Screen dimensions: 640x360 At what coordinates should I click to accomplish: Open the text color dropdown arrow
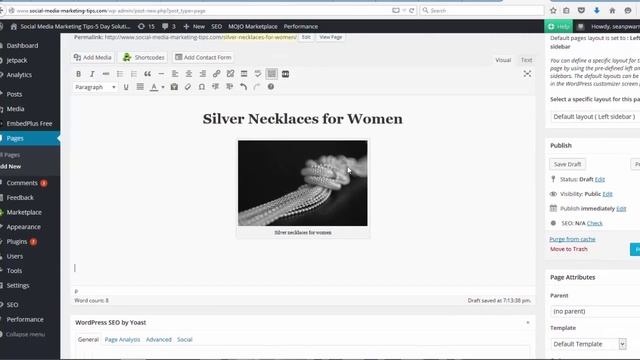[163, 87]
